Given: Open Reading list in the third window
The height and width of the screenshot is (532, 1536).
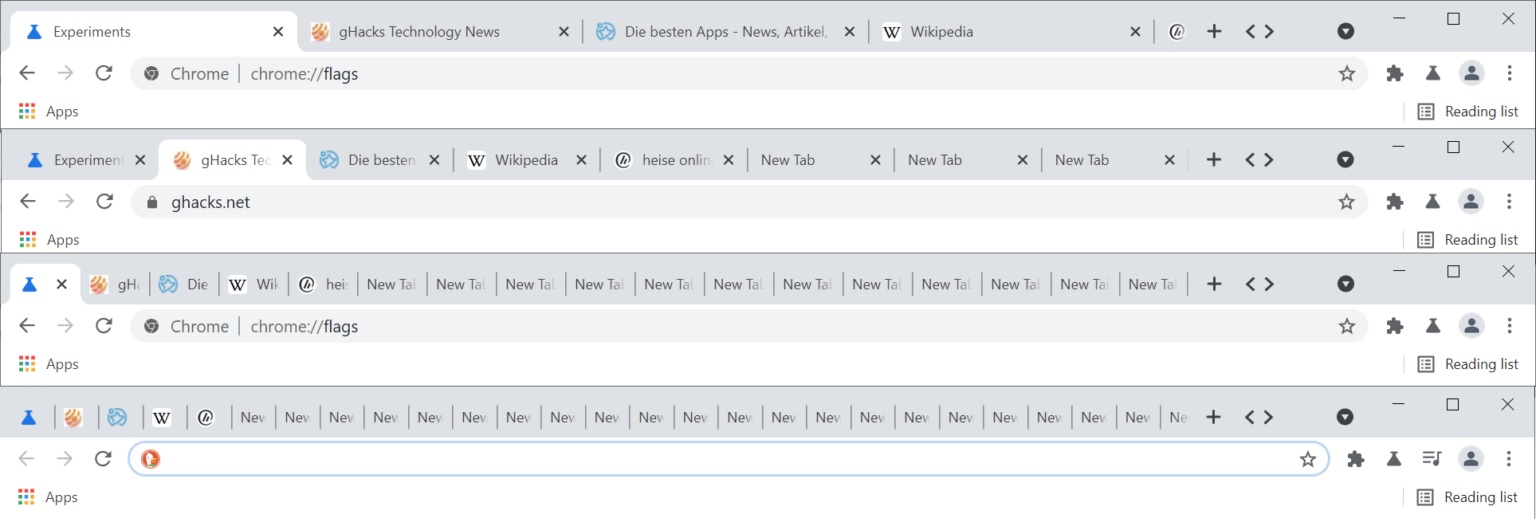Looking at the screenshot, I should tap(1468, 364).
